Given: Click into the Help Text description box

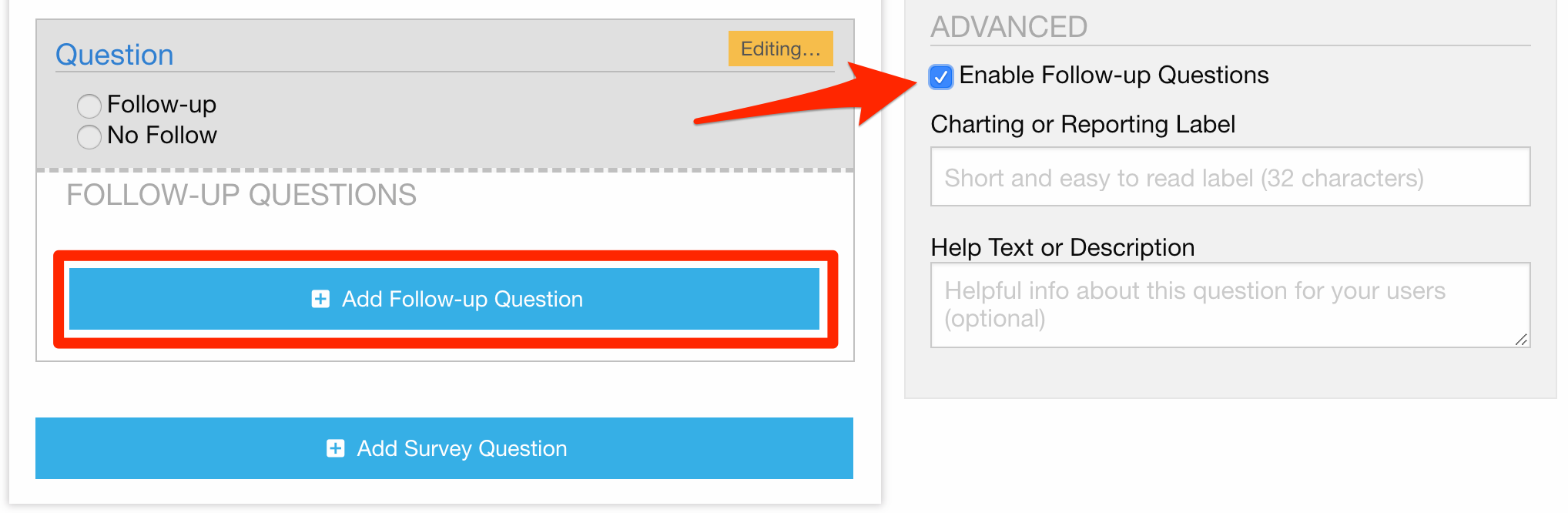Looking at the screenshot, I should [x=1230, y=305].
